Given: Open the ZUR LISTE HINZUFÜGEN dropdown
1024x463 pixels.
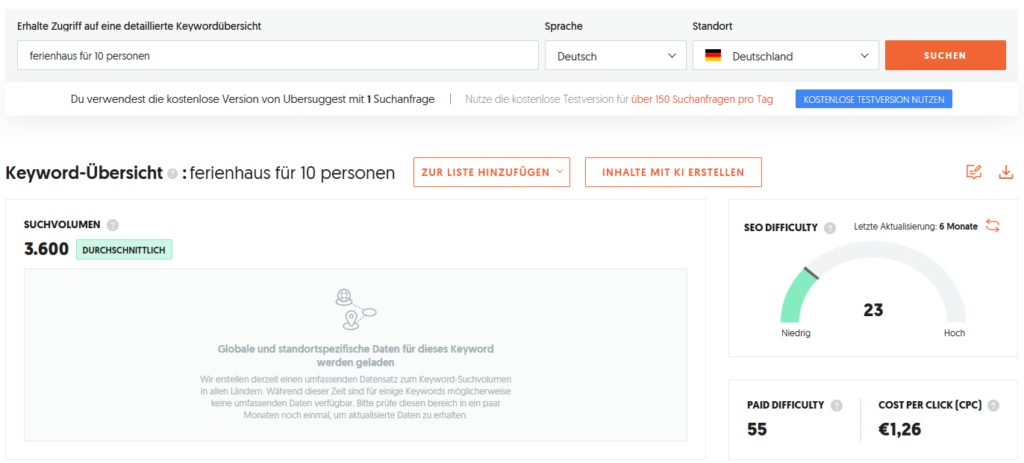Looking at the screenshot, I should 492,172.
